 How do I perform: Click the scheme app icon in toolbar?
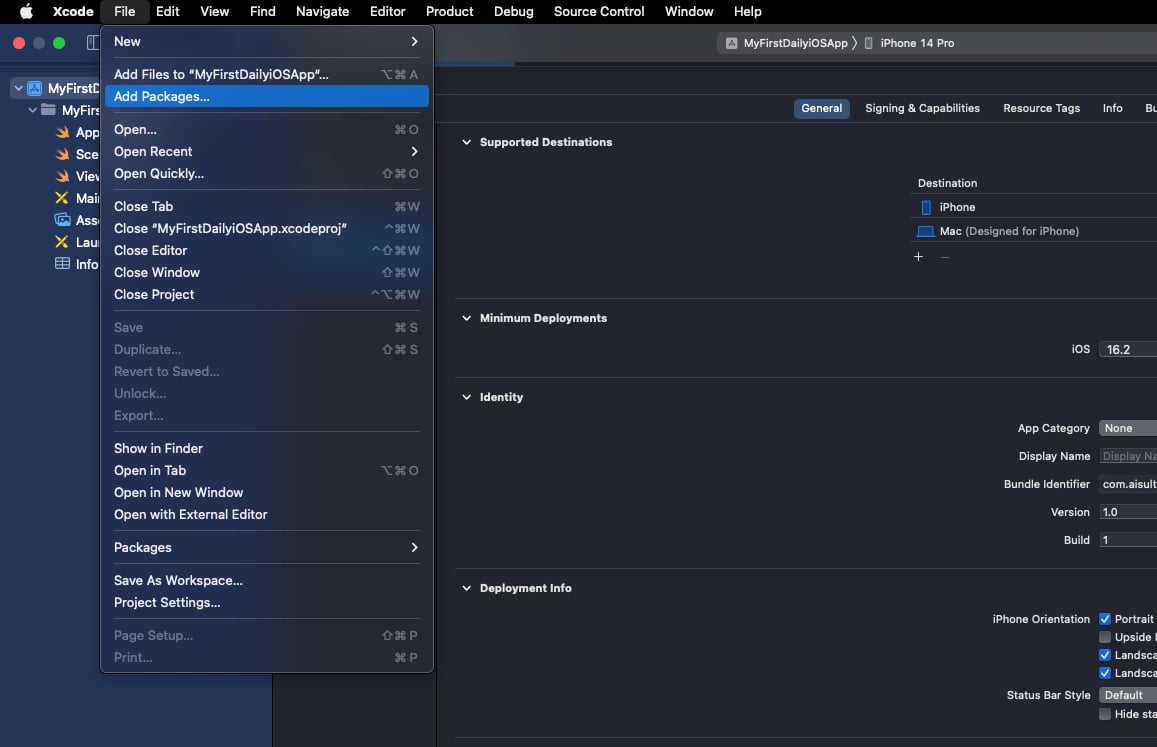coord(731,43)
